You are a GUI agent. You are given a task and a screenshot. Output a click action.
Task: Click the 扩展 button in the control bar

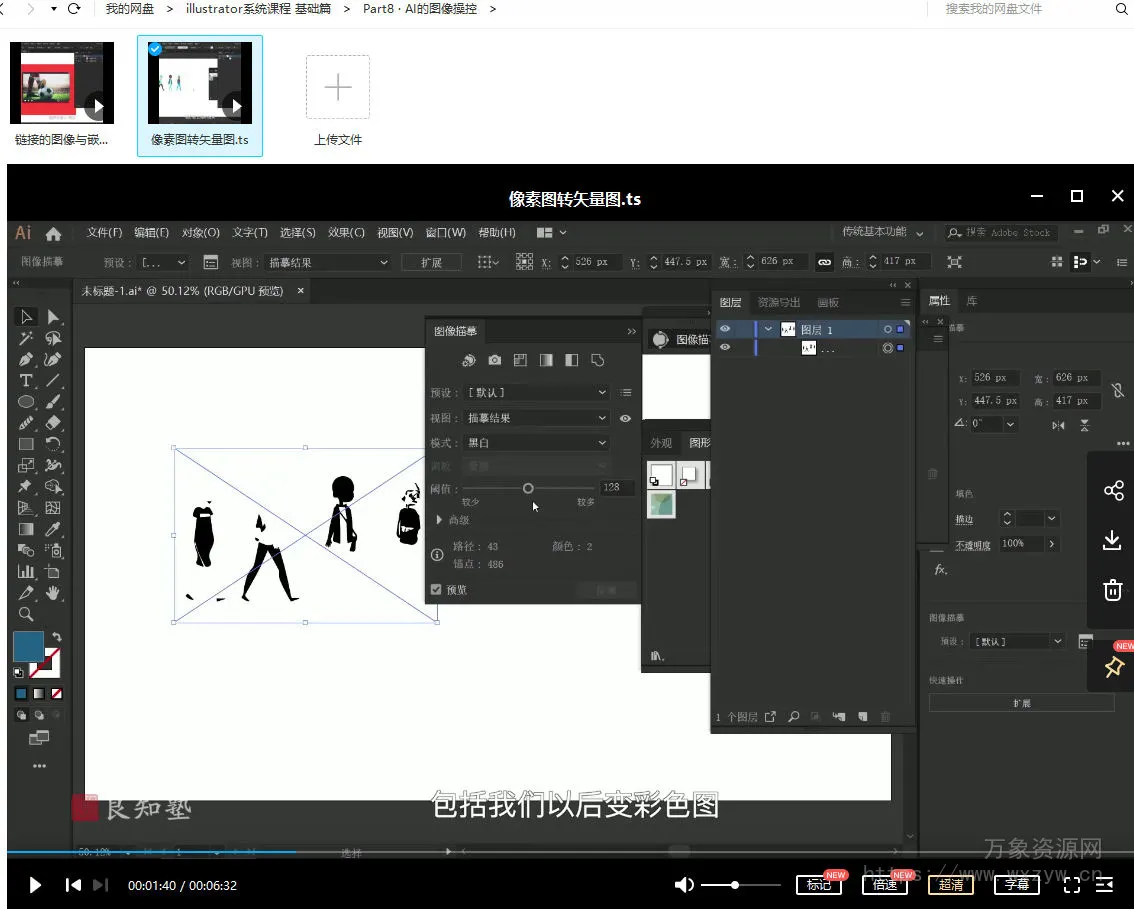tap(431, 262)
